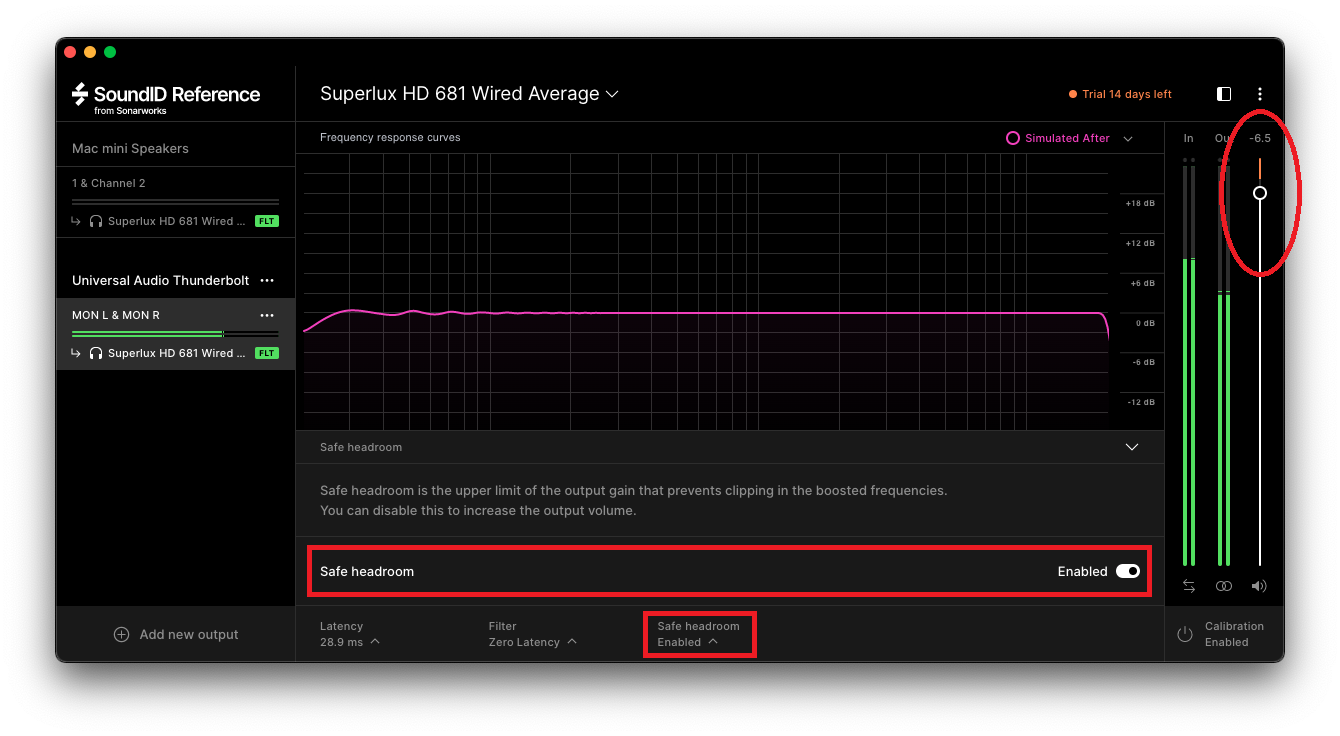Open the Filter Zero Latency menu
Image resolution: width=1340 pixels, height=736 pixels.
(x=533, y=634)
